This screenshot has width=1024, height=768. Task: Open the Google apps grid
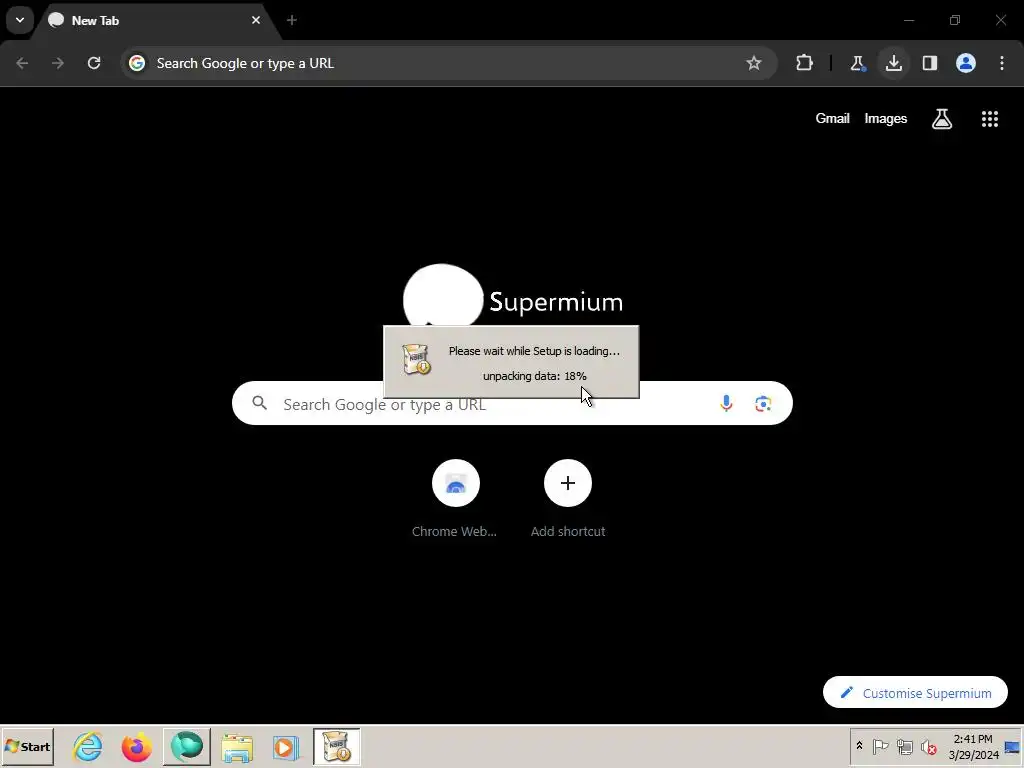click(989, 119)
